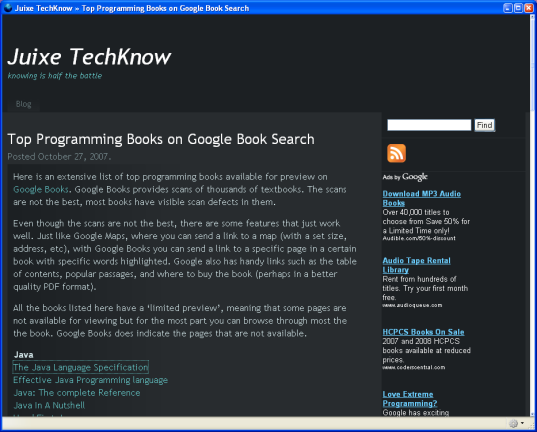Open the Top Programming Books post title
This screenshot has height=432, width=537.
(x=161, y=139)
